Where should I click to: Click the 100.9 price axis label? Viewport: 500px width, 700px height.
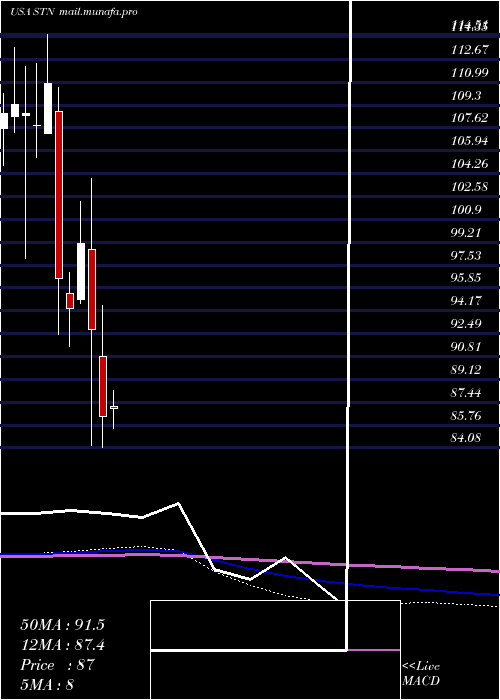(466, 210)
